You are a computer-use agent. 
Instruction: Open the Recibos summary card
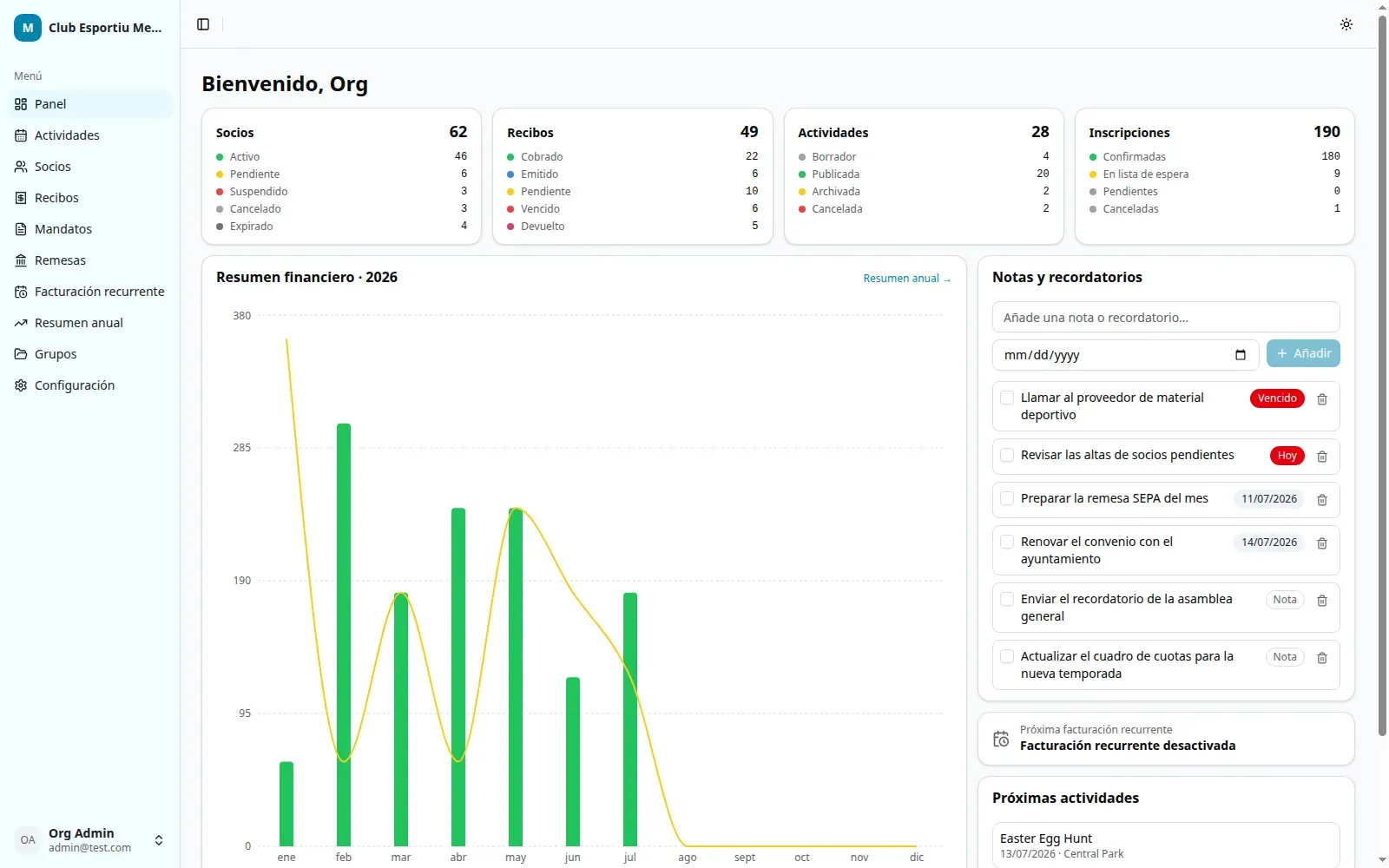pyautogui.click(x=632, y=176)
